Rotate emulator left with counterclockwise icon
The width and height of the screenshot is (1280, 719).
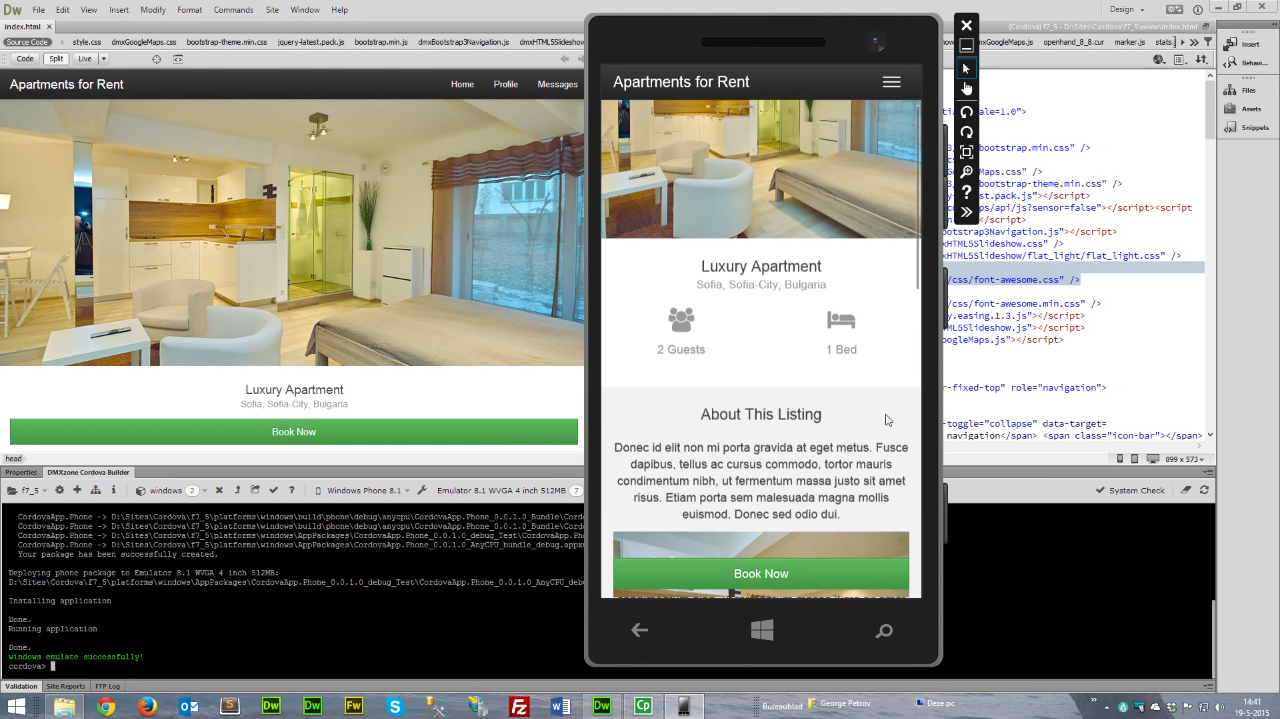coord(966,111)
